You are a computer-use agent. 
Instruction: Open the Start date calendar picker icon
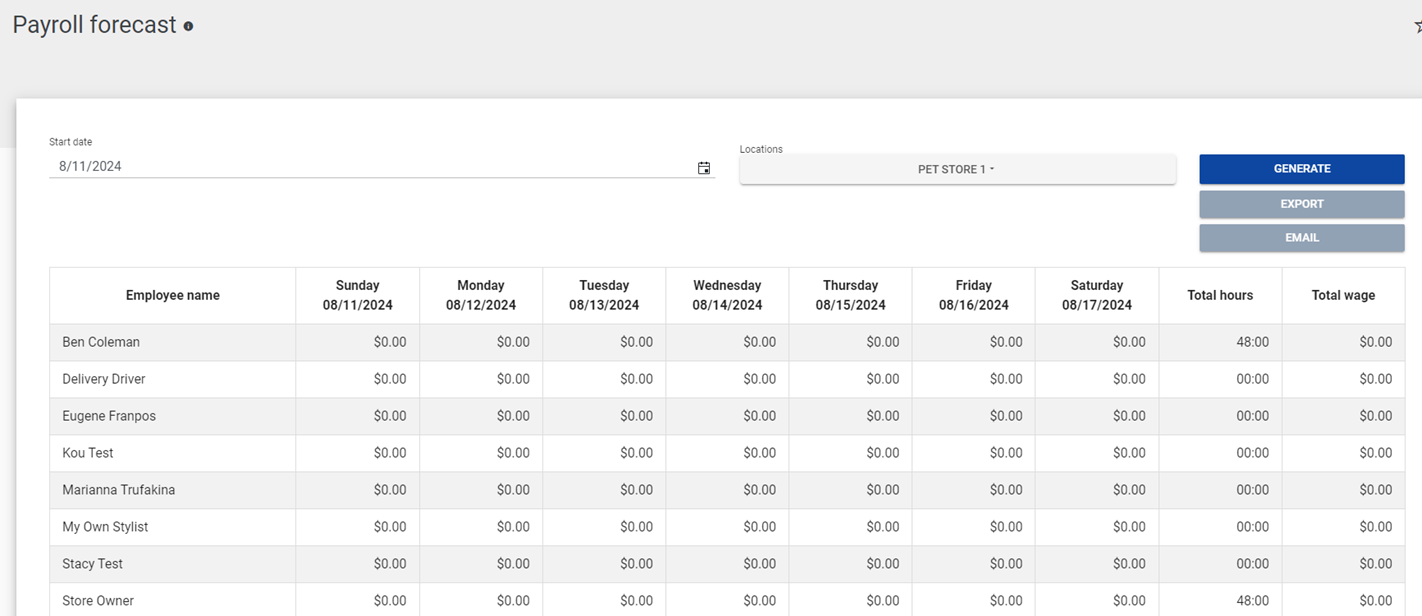704,168
